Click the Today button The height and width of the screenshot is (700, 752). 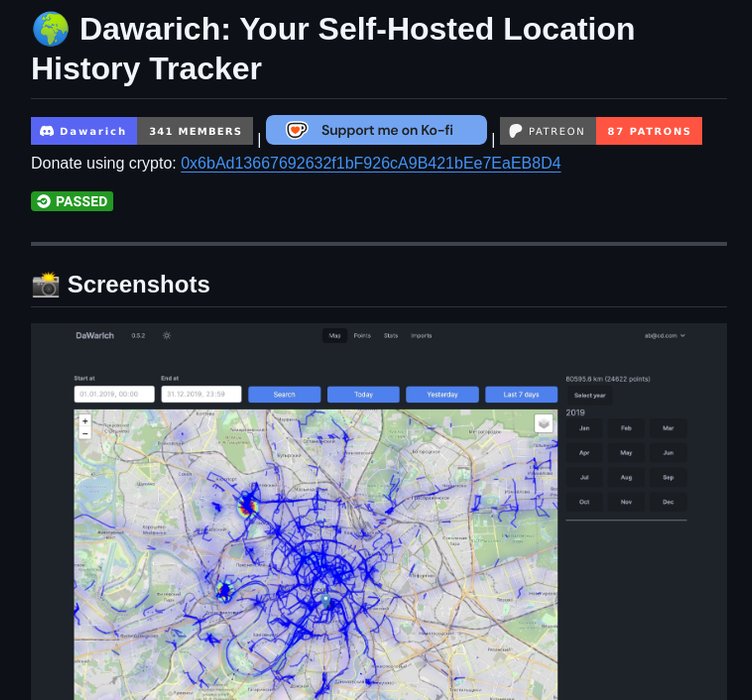(364, 394)
